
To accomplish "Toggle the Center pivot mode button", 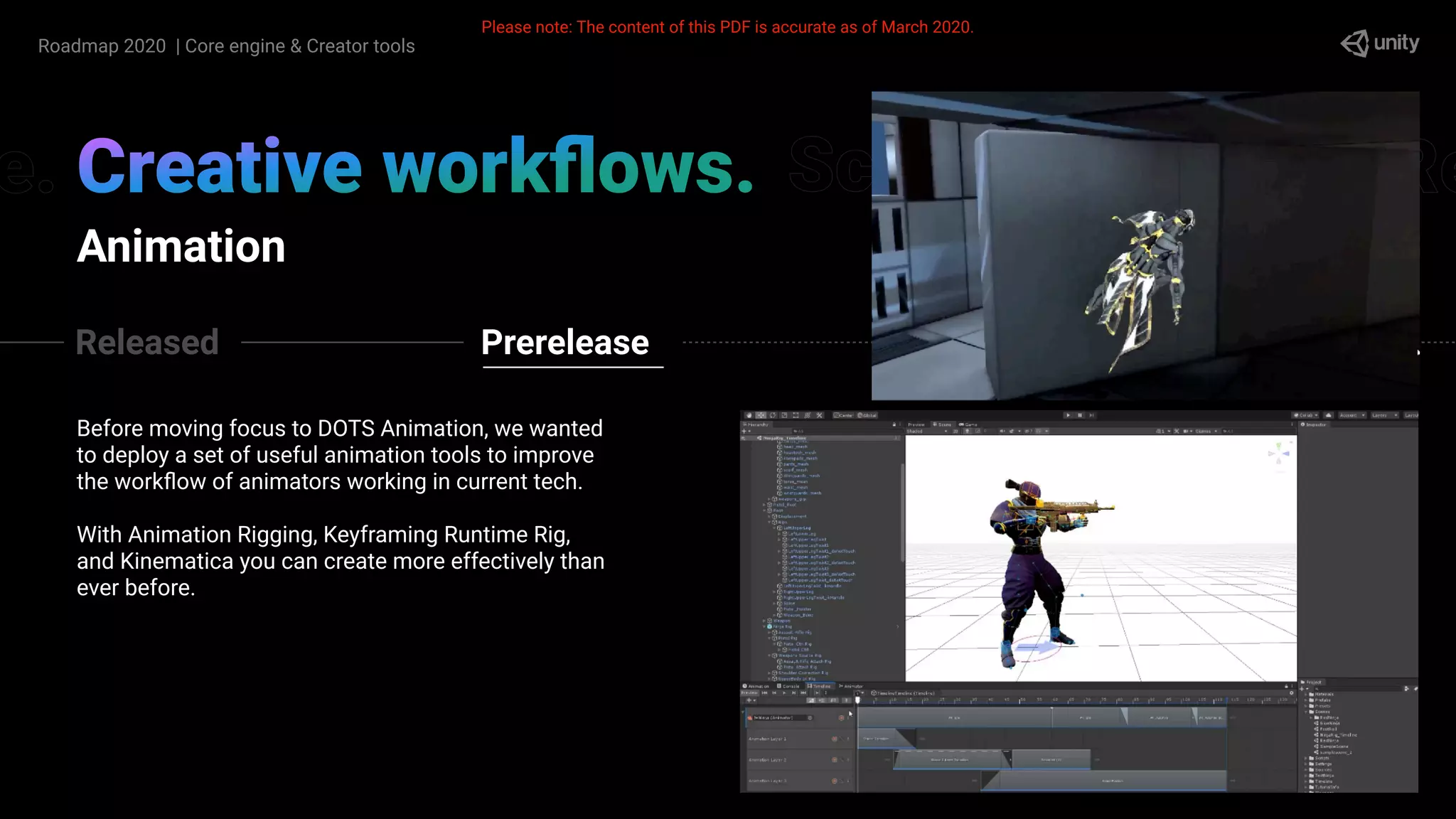I will [x=843, y=415].
